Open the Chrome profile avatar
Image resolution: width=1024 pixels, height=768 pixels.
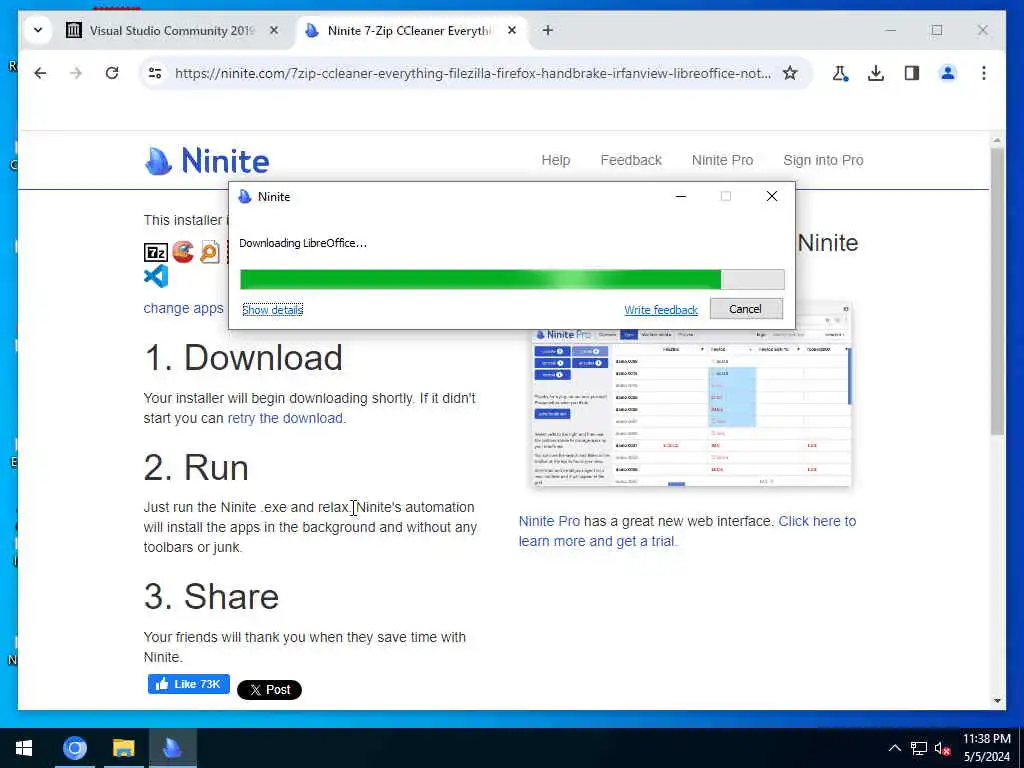pyautogui.click(x=948, y=73)
